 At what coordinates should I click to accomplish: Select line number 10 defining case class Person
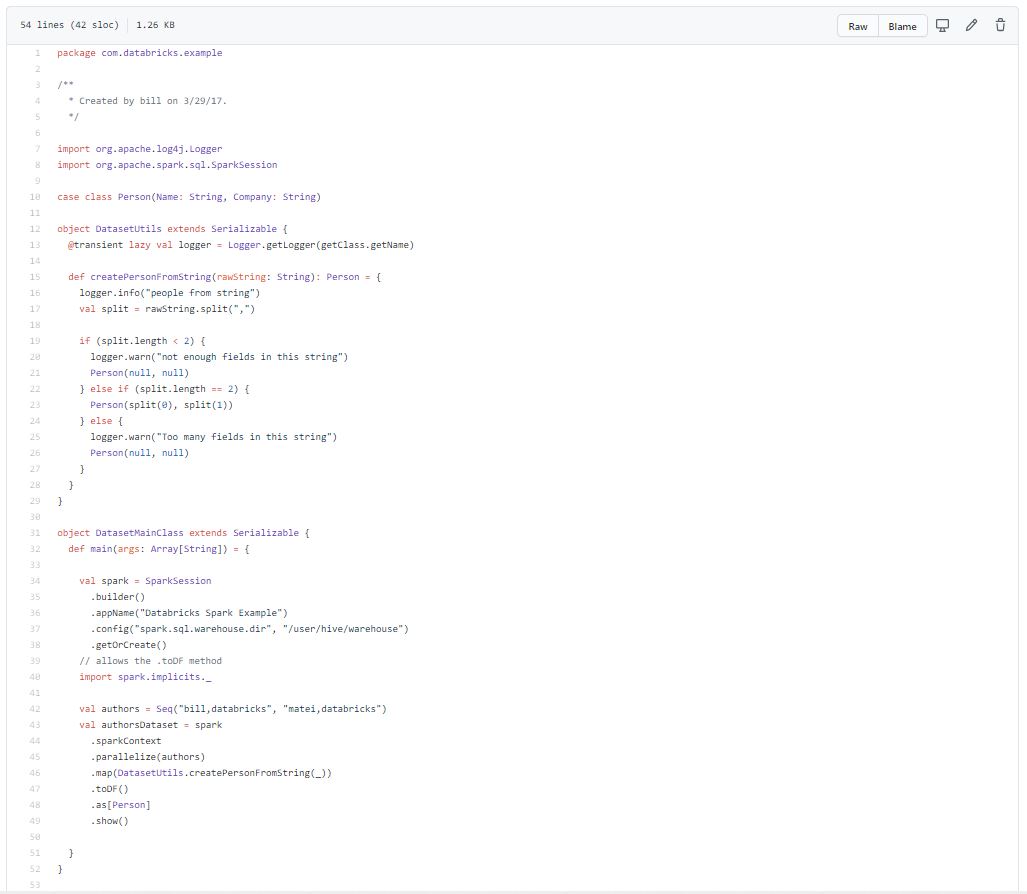34,196
